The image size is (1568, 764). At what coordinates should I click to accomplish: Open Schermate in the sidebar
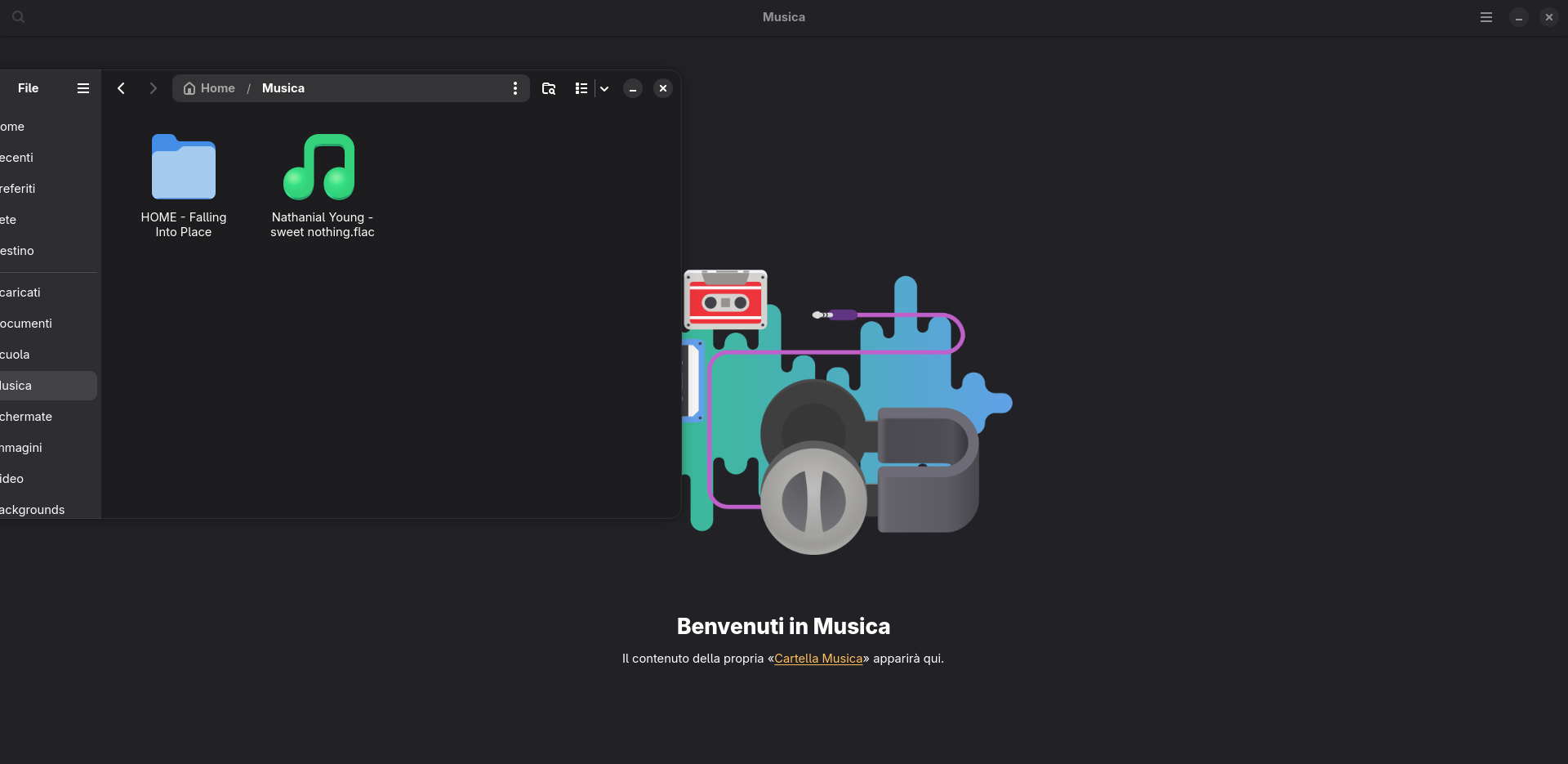coord(27,417)
